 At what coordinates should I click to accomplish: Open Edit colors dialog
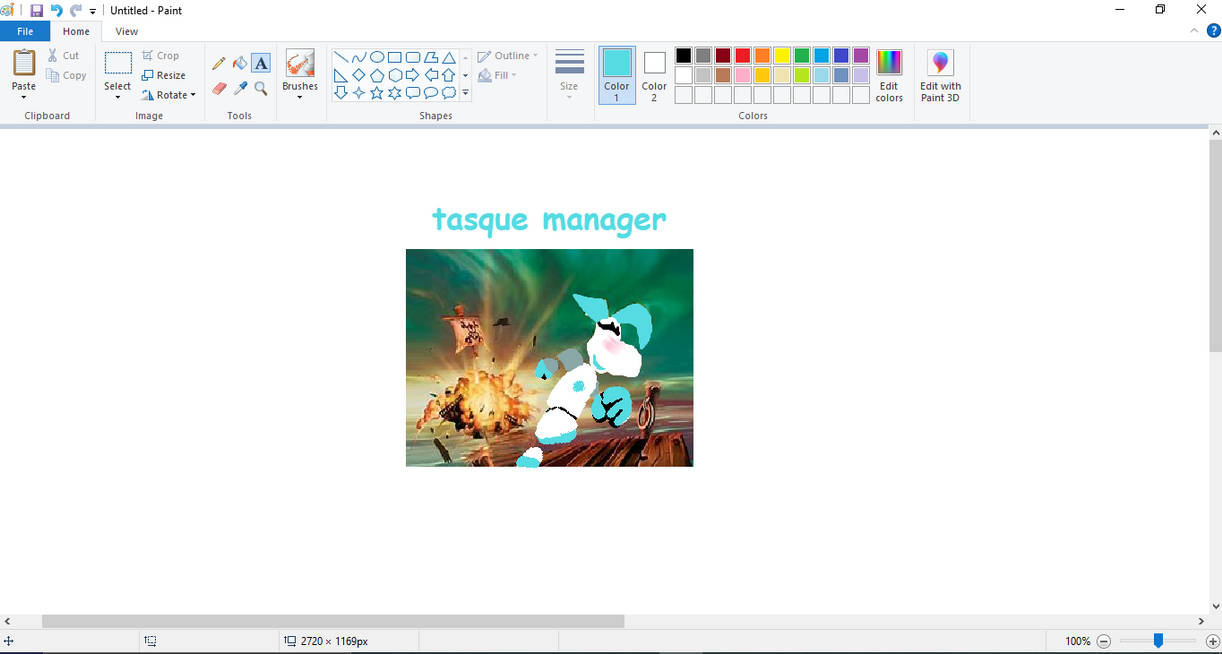(x=889, y=75)
